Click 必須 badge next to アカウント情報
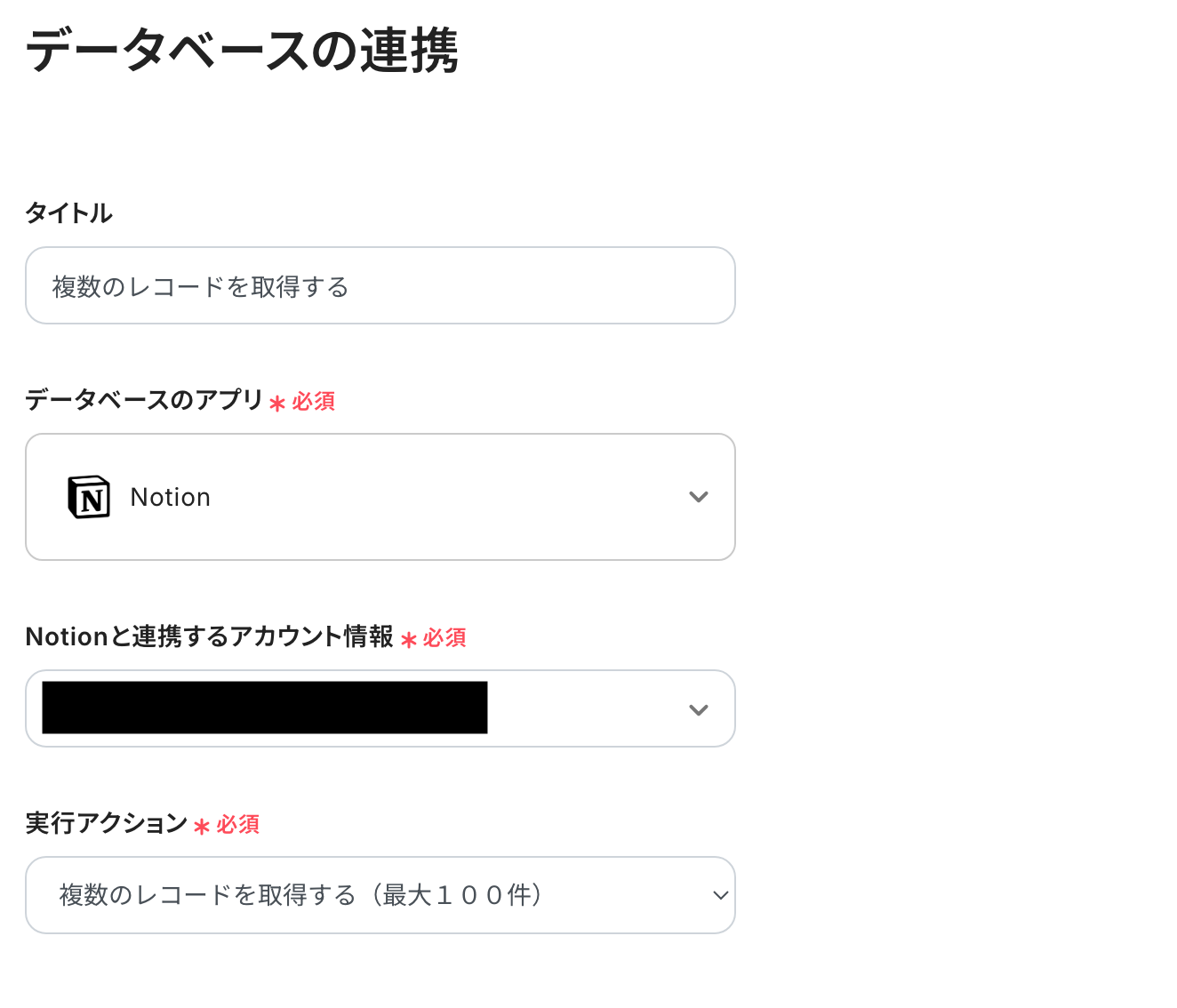 click(x=444, y=638)
